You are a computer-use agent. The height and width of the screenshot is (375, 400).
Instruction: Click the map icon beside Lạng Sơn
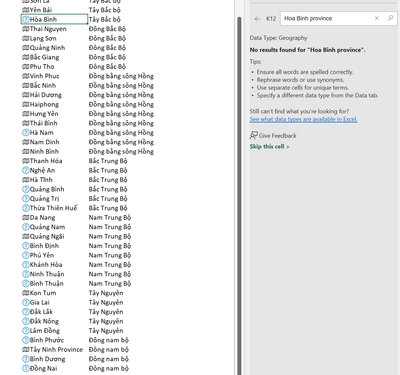26,38
